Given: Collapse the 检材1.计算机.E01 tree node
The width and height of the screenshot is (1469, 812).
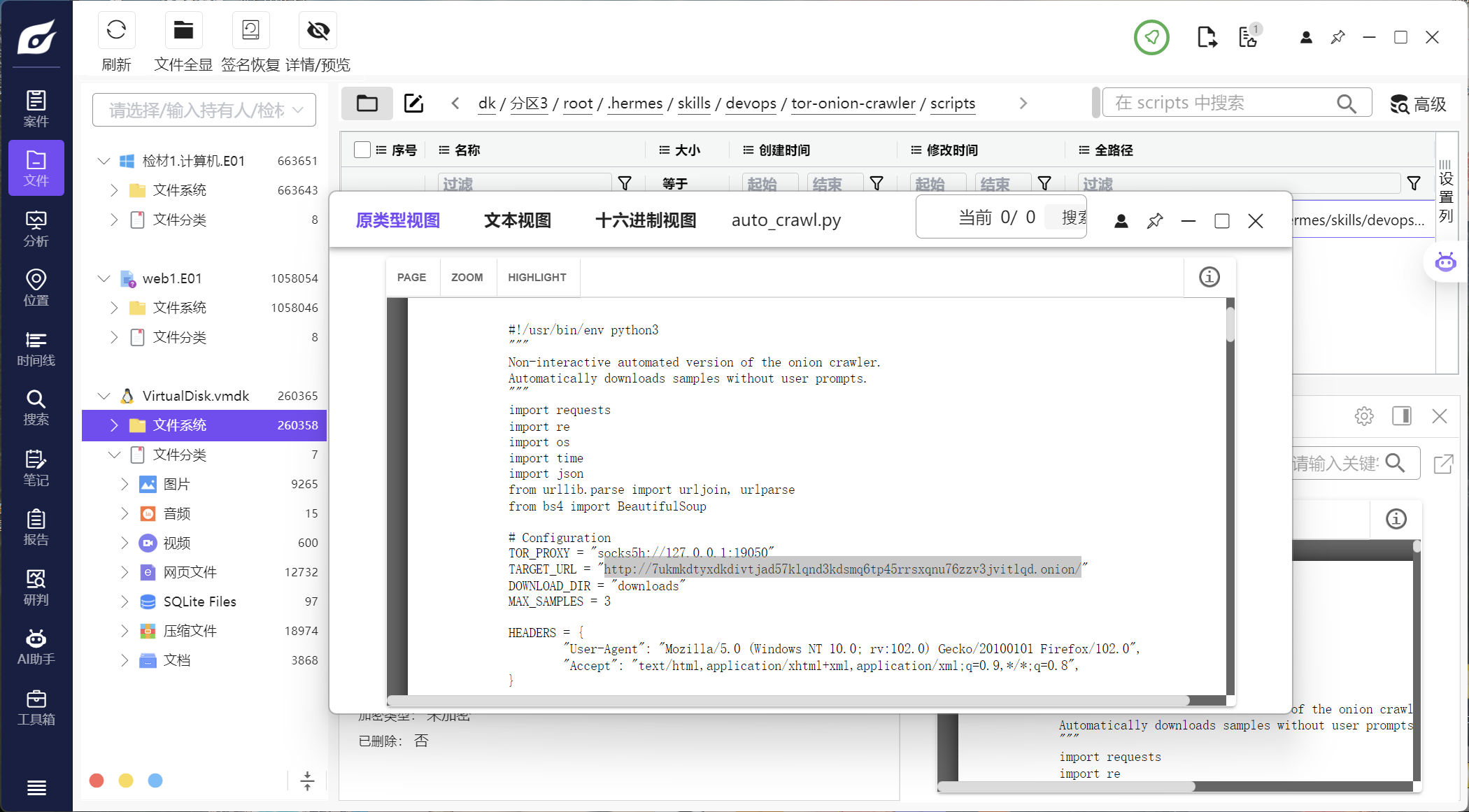Looking at the screenshot, I should point(104,161).
